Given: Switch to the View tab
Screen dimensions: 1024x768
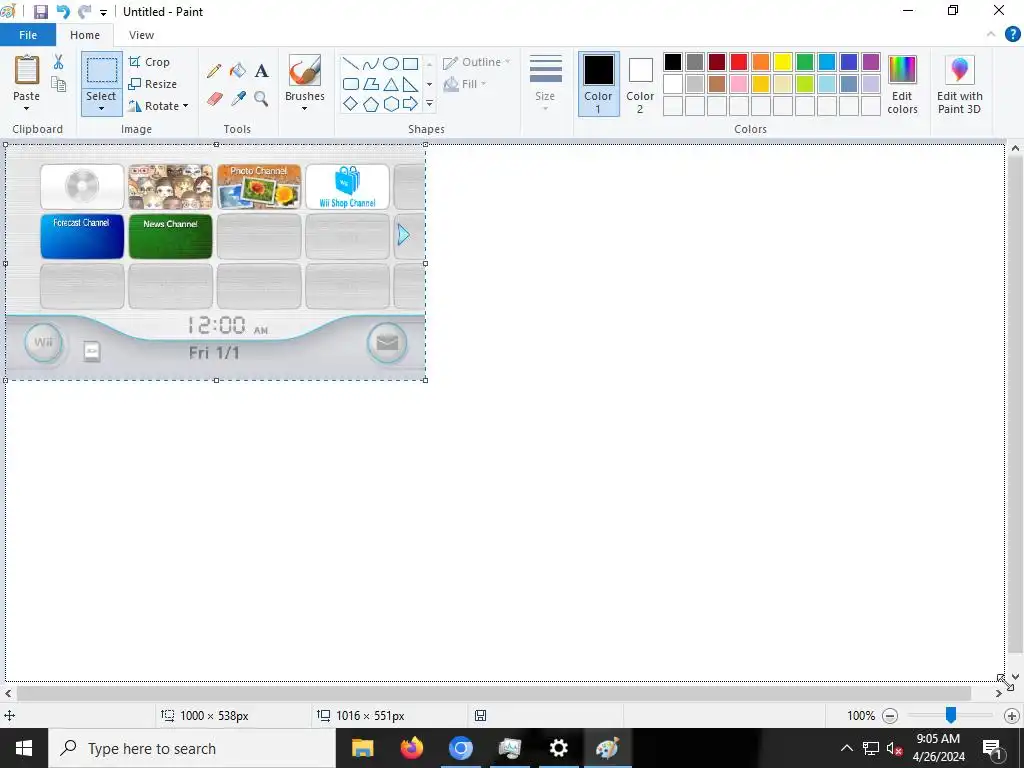Looking at the screenshot, I should coord(141,35).
